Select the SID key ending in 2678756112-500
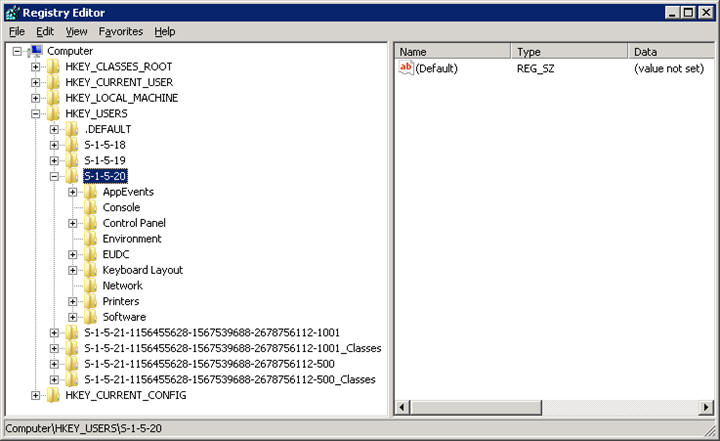This screenshot has width=720, height=441. (x=209, y=364)
